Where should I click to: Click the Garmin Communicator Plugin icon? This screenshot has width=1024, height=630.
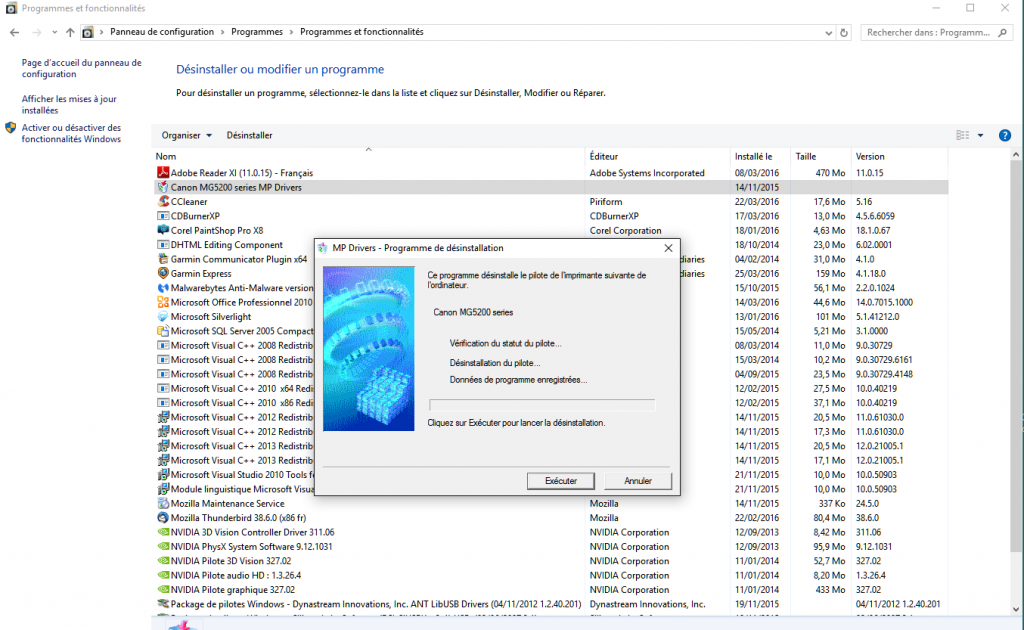(x=163, y=259)
